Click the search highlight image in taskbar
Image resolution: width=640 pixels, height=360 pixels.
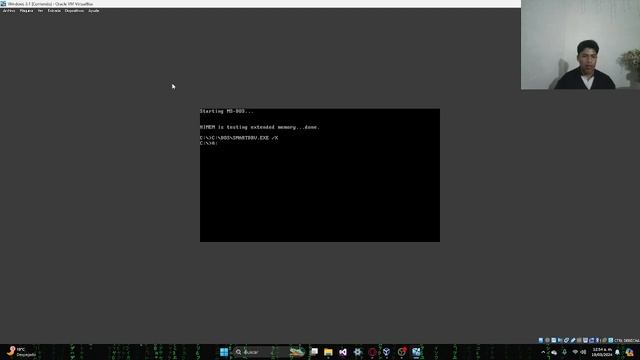pyautogui.click(x=297, y=351)
